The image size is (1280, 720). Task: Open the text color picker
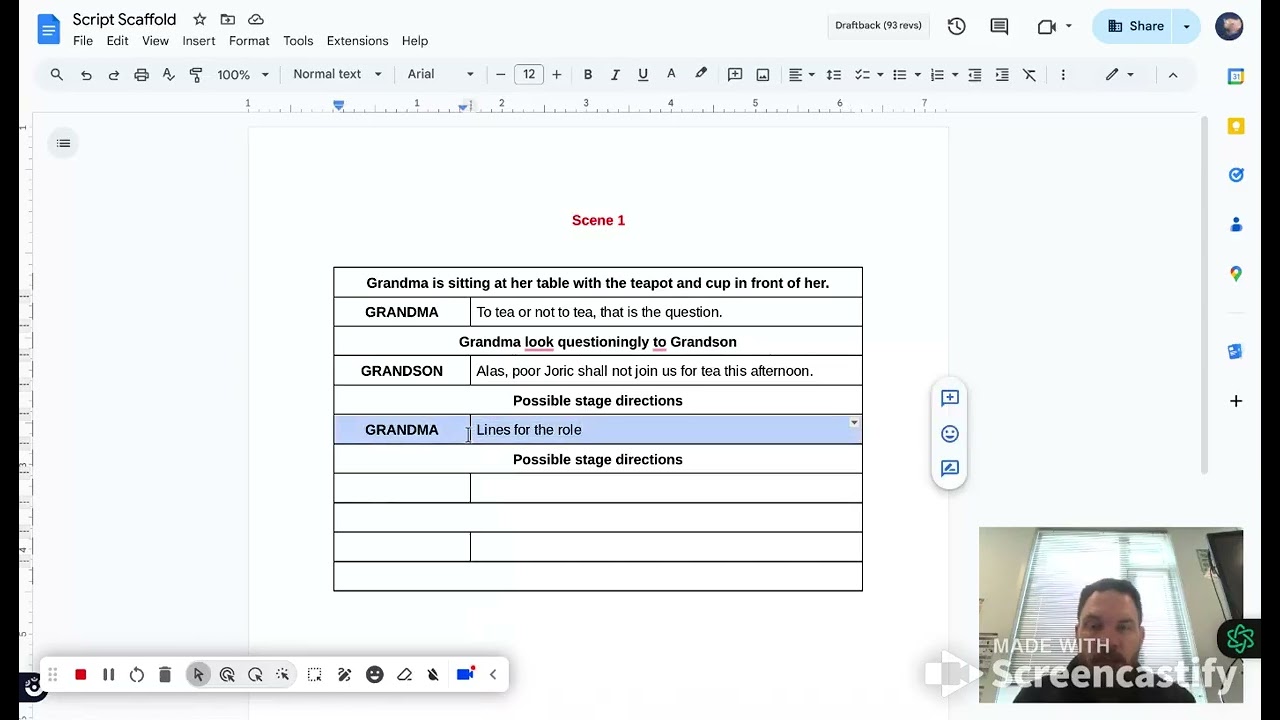[x=671, y=75]
